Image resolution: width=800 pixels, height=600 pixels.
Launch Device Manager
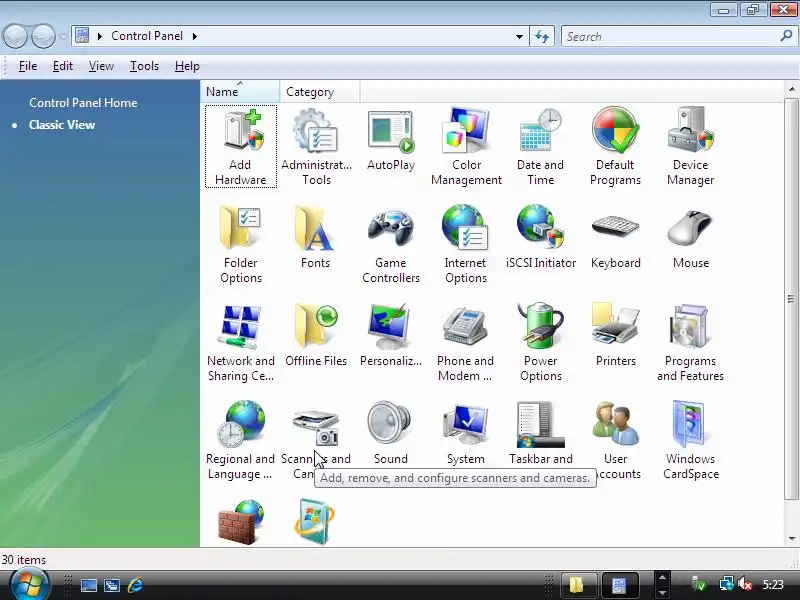[x=690, y=147]
